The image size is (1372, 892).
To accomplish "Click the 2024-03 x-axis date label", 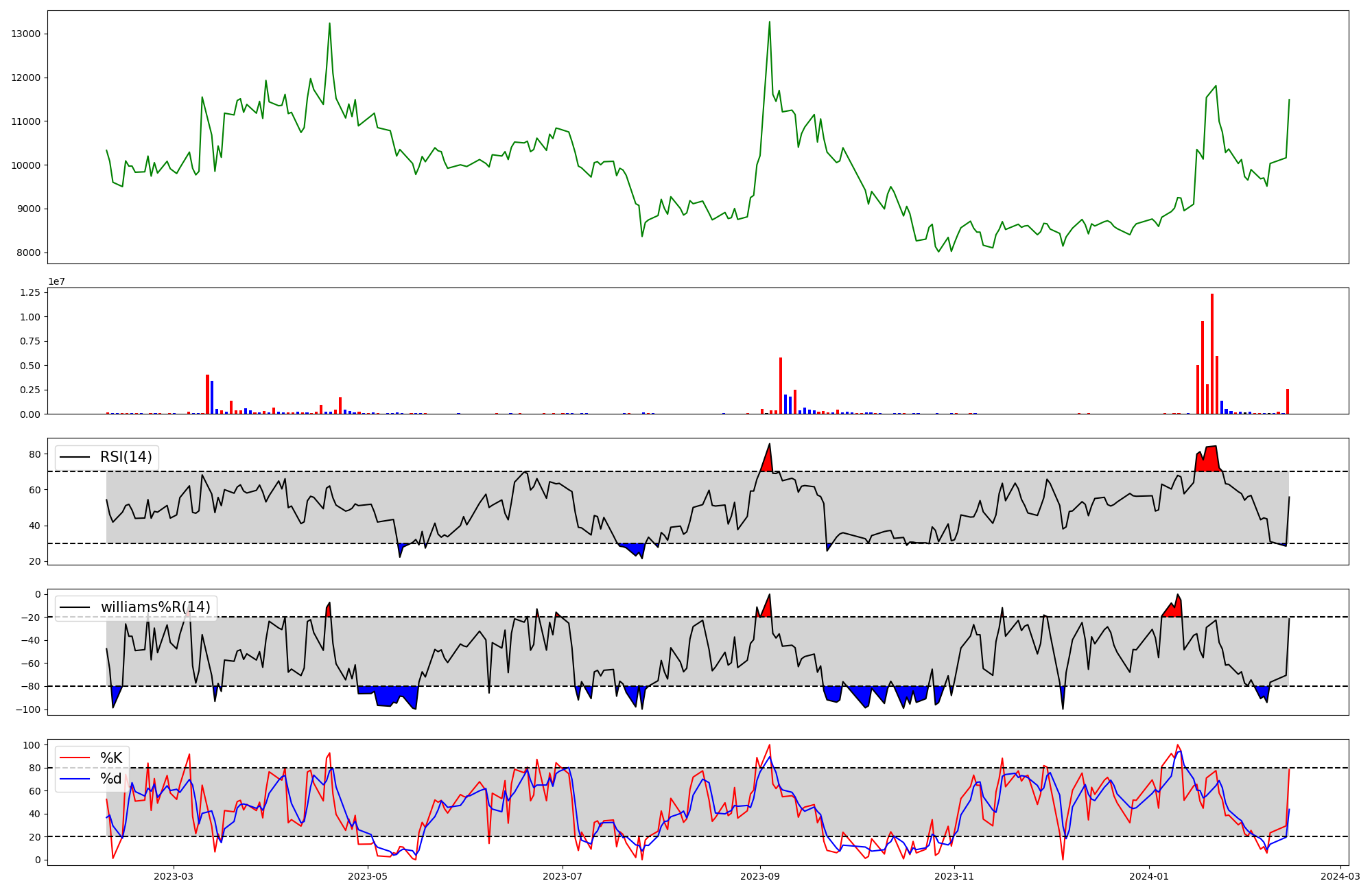I will [1340, 876].
